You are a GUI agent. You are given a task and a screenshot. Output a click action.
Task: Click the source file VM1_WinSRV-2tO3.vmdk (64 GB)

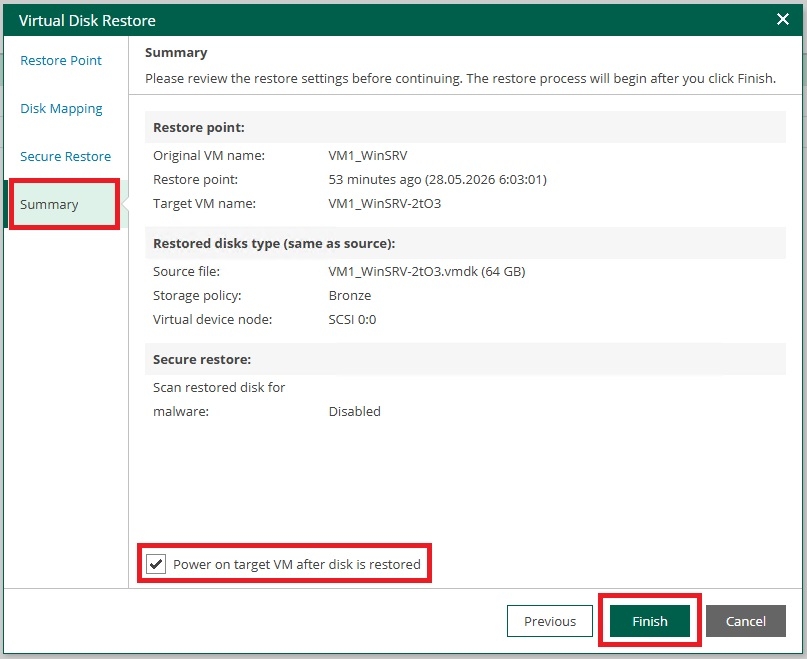[x=427, y=271]
